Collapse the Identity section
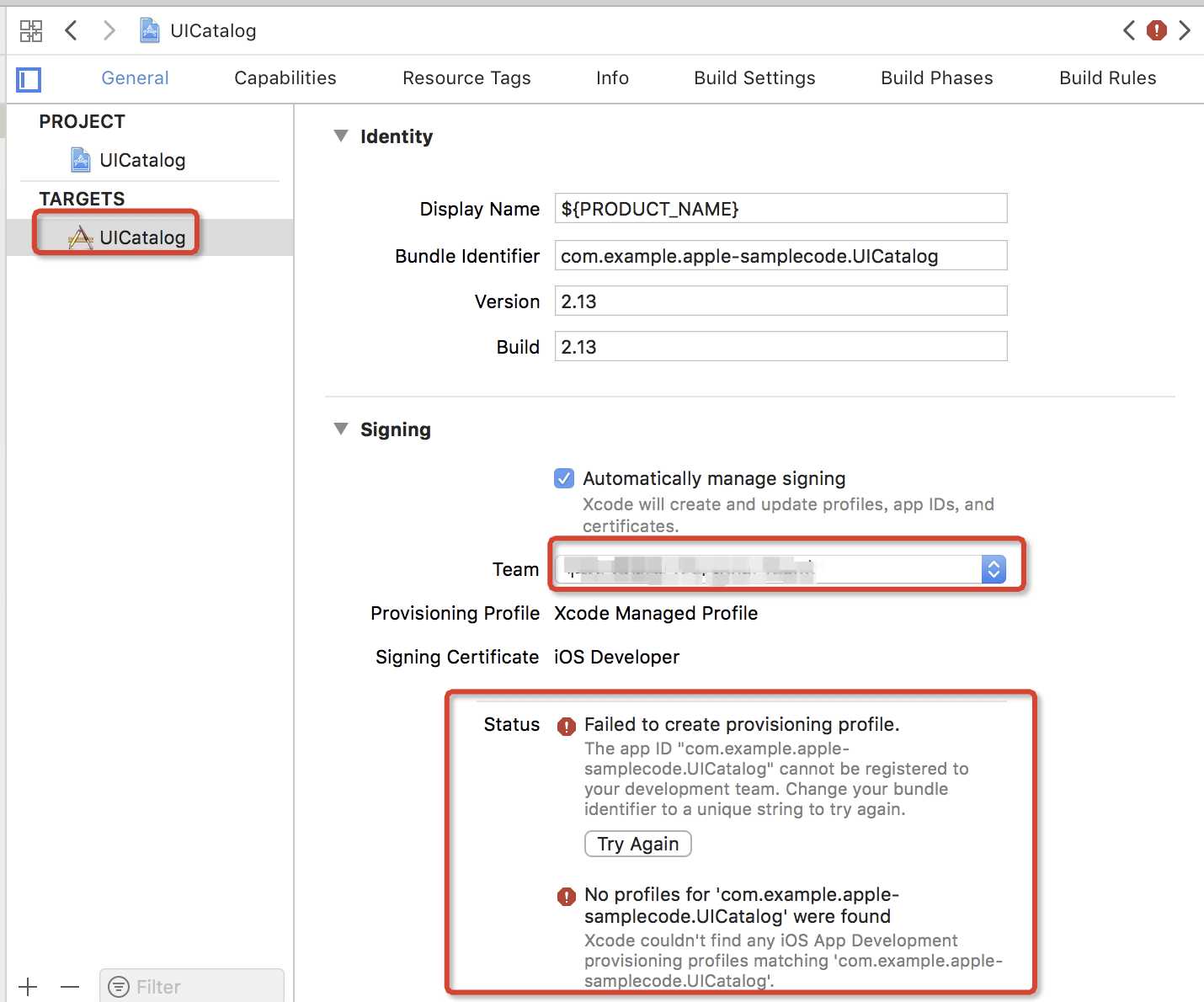This screenshot has height=1002, width=1204. coord(341,136)
